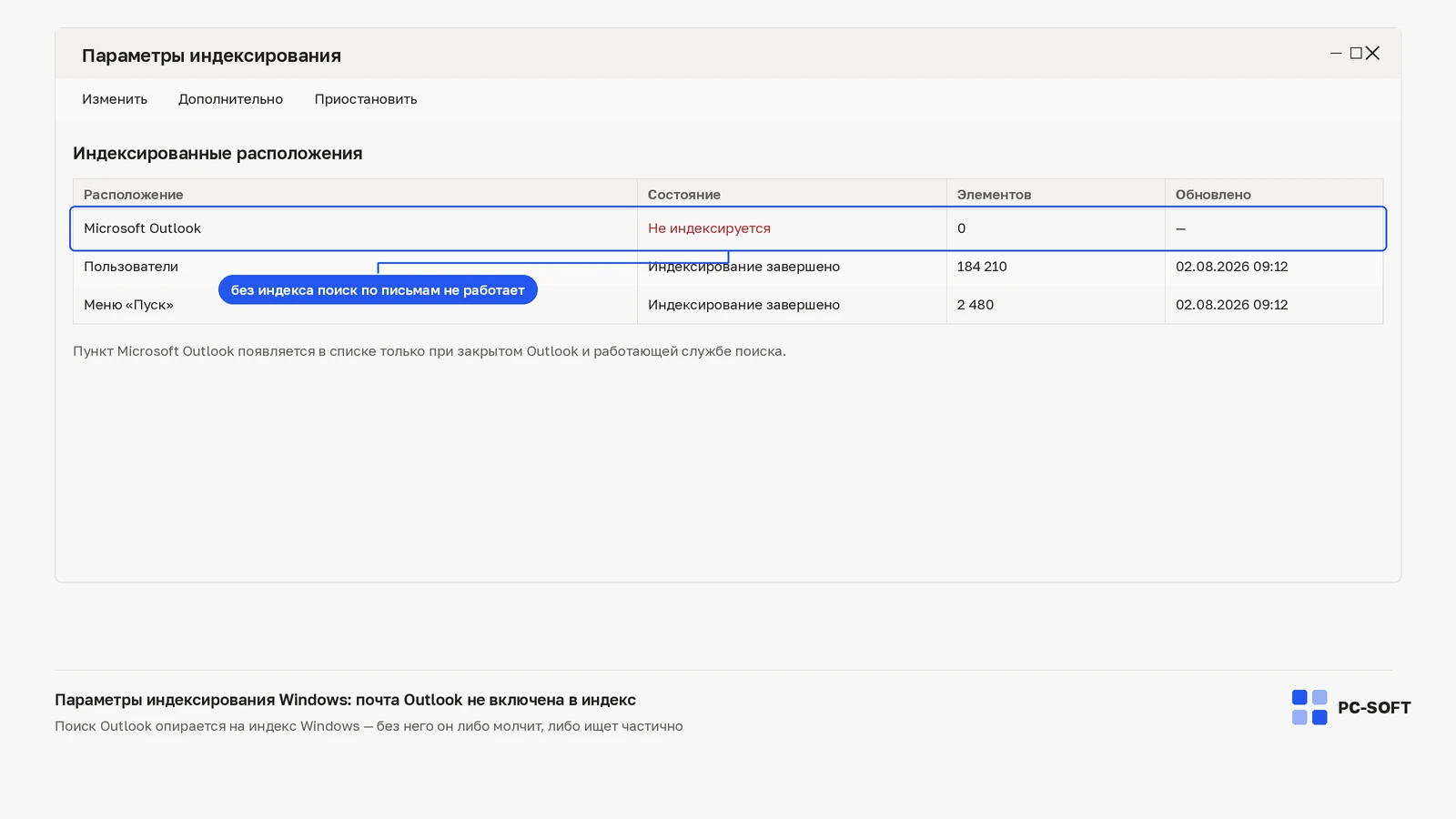
Task: Click the update date in Пользователи row
Action: coord(1232,267)
